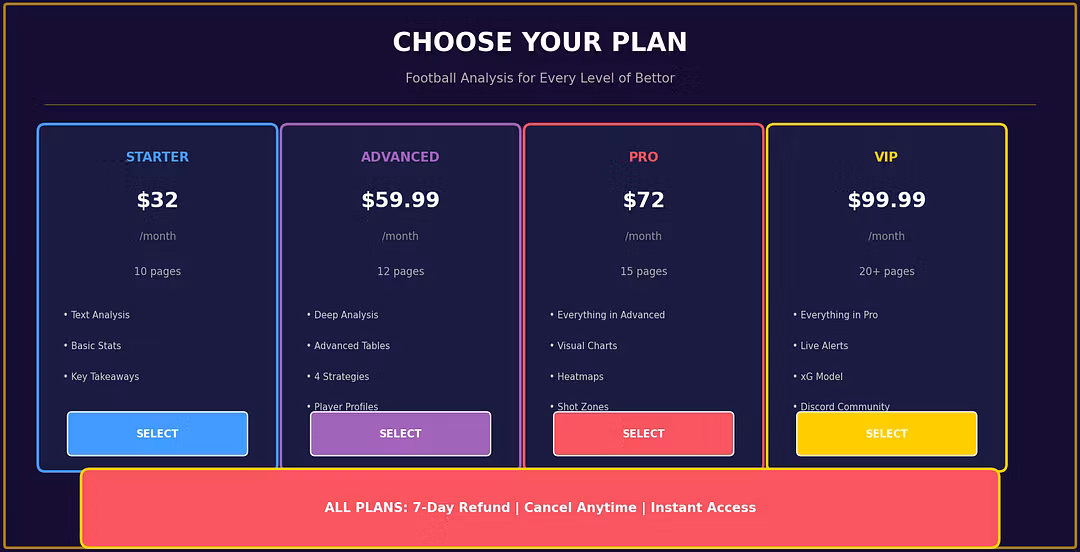1080x552 pixels.
Task: Click the Live Alerts feature item
Action: pos(820,346)
